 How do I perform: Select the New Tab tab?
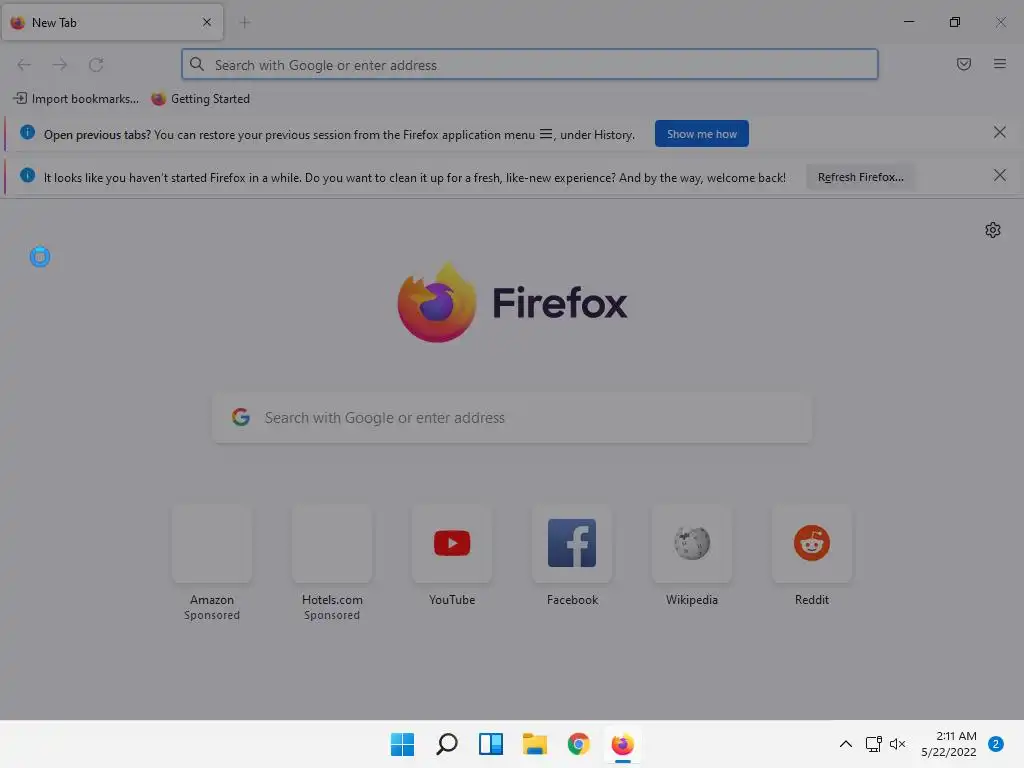point(112,22)
